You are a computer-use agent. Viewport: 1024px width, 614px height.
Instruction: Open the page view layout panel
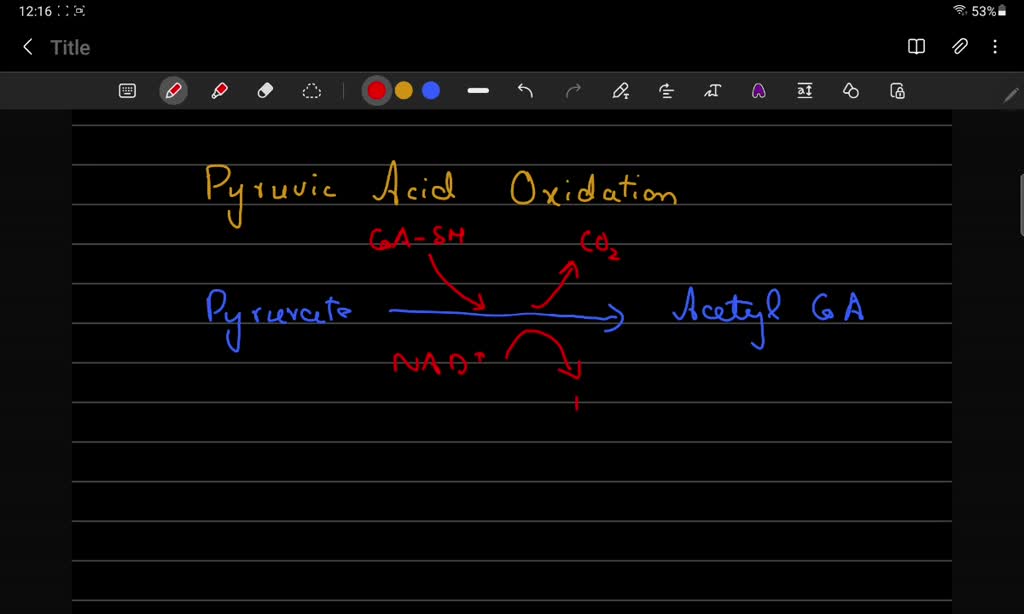(915, 46)
